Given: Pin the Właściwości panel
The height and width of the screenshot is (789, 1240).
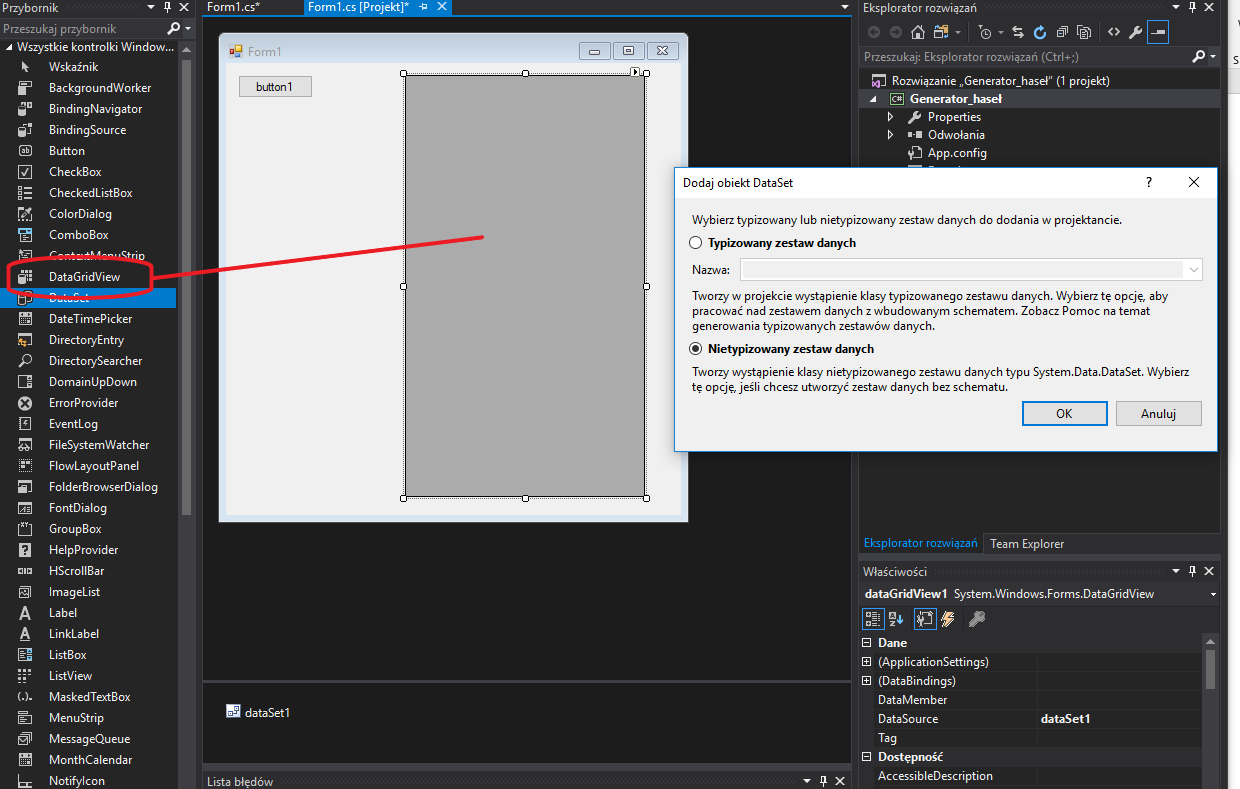Looking at the screenshot, I should 1191,571.
